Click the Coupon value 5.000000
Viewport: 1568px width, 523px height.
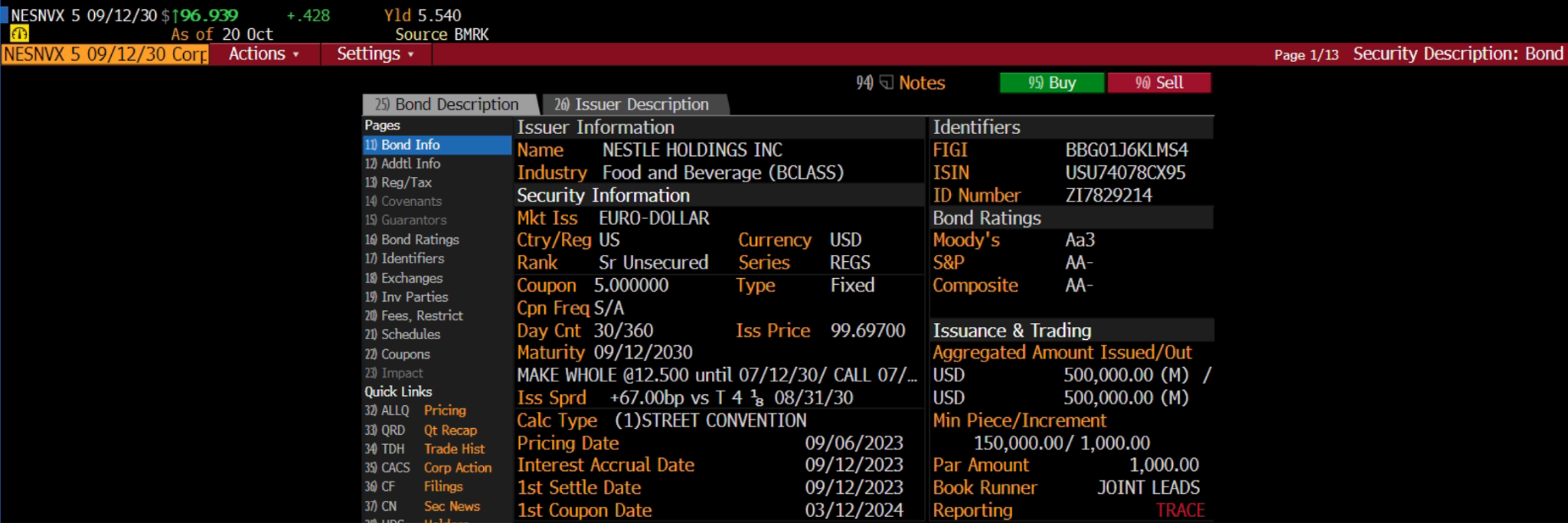[631, 286]
